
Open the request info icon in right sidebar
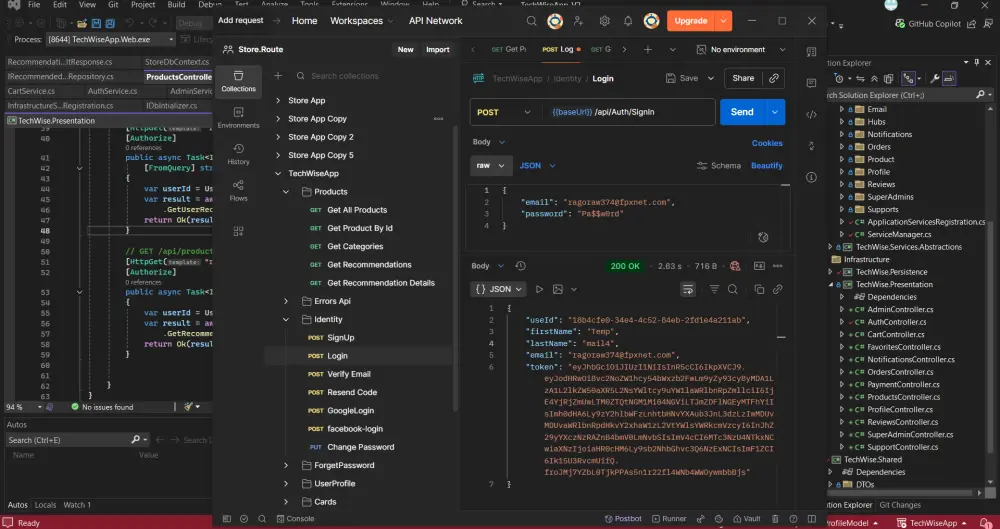pos(811,177)
